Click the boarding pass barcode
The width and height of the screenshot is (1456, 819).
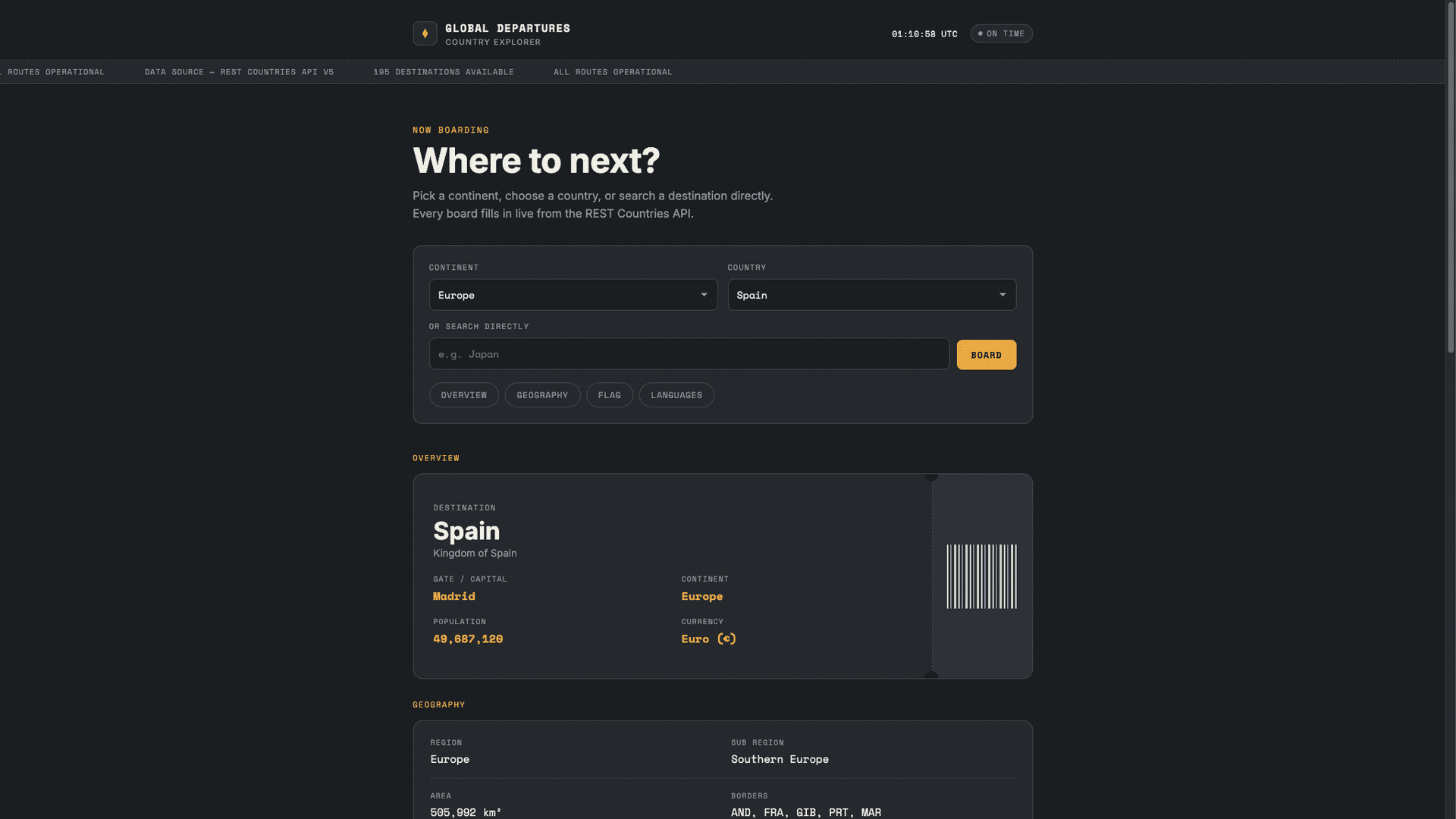coord(981,576)
